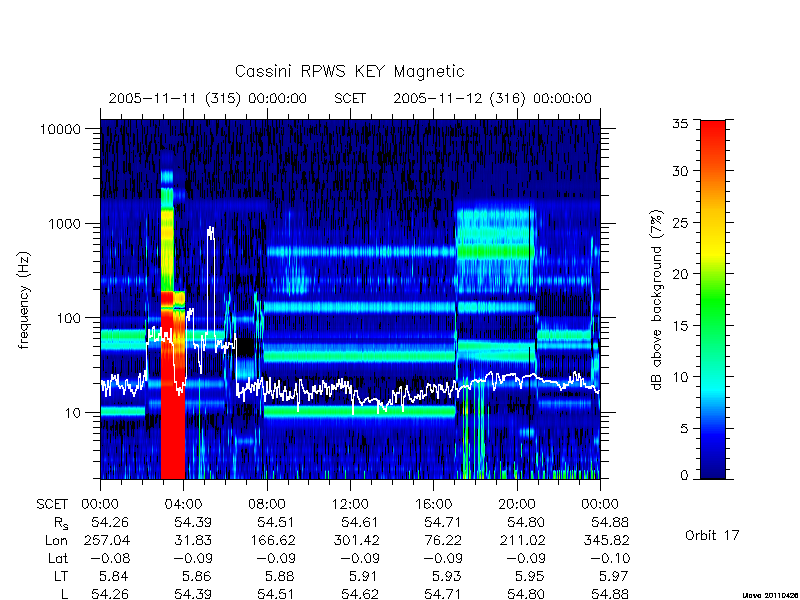Click the 'SCET' row label under the plot
The height and width of the screenshot is (600, 800).
pyautogui.click(x=52, y=505)
